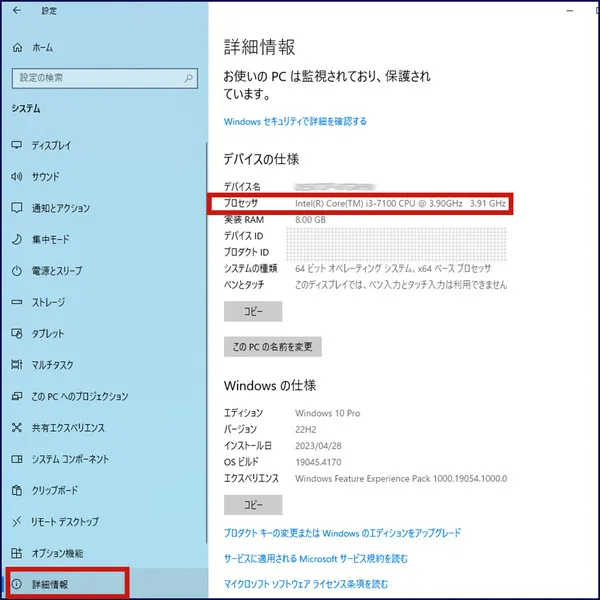The image size is (600, 600).
Task: Click the search magnifier icon
Action: click(188, 78)
